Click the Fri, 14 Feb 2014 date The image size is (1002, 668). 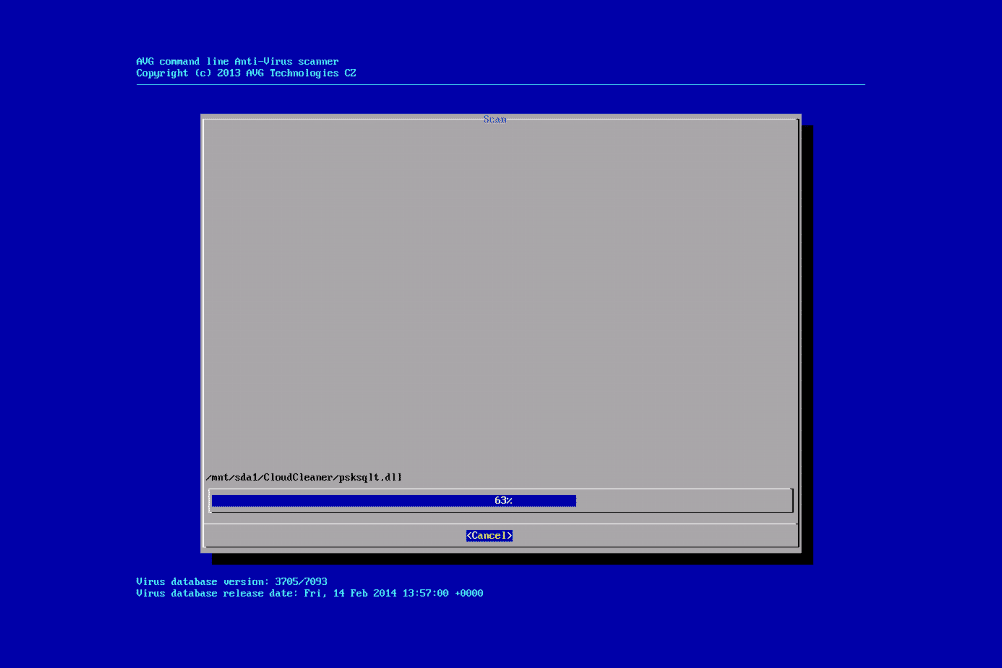tap(343, 593)
